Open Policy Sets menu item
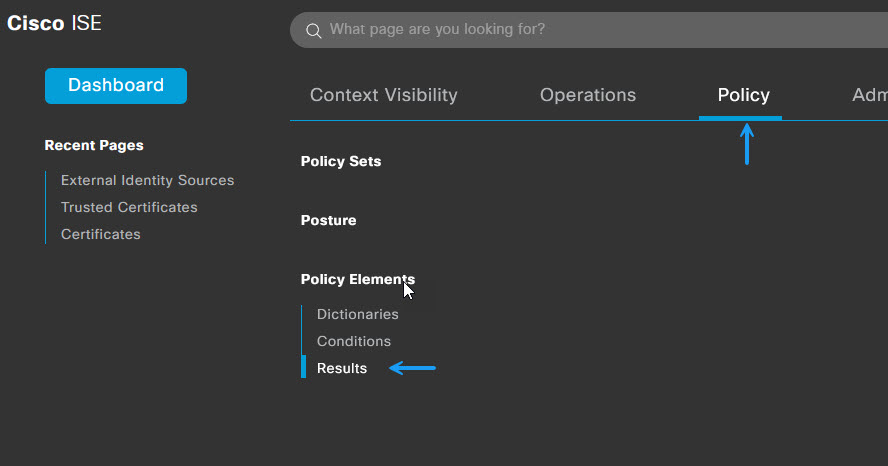888x466 pixels. coord(341,161)
